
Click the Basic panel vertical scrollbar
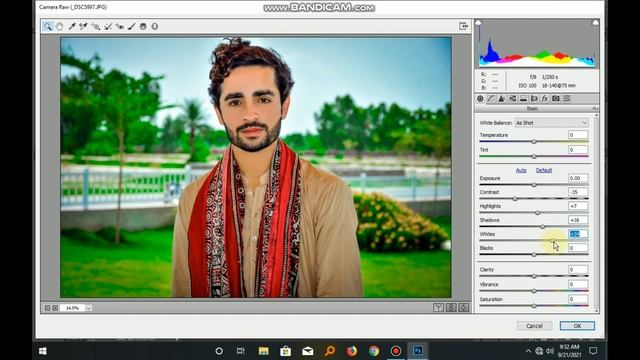click(x=597, y=213)
